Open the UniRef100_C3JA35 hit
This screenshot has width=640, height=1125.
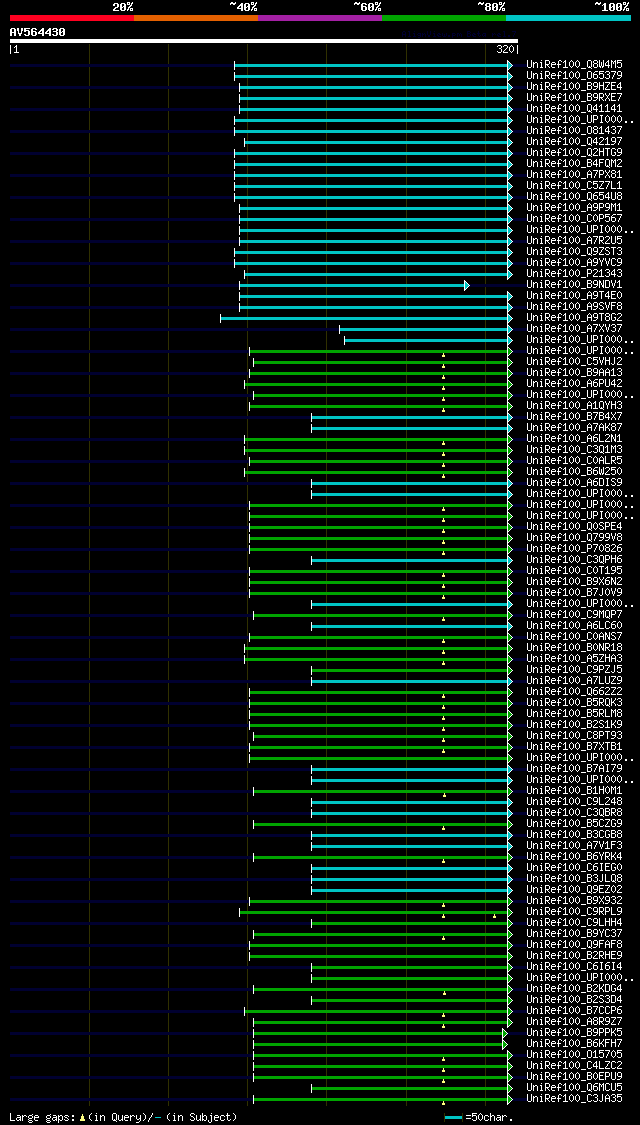point(574,1098)
